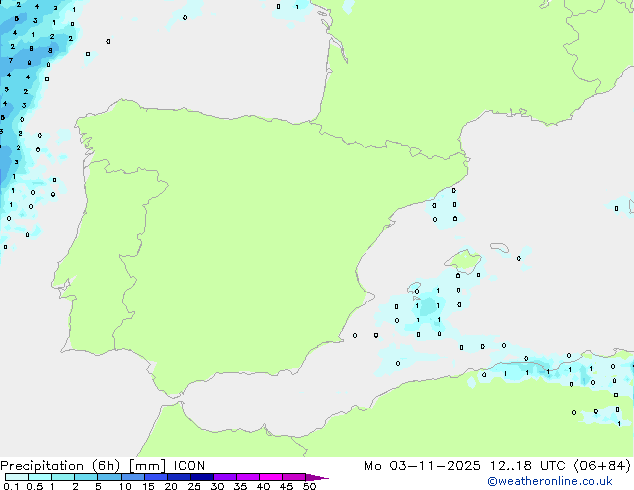The image size is (634, 490).
Task: Click the Ibiza island outline
Action: tap(414, 287)
